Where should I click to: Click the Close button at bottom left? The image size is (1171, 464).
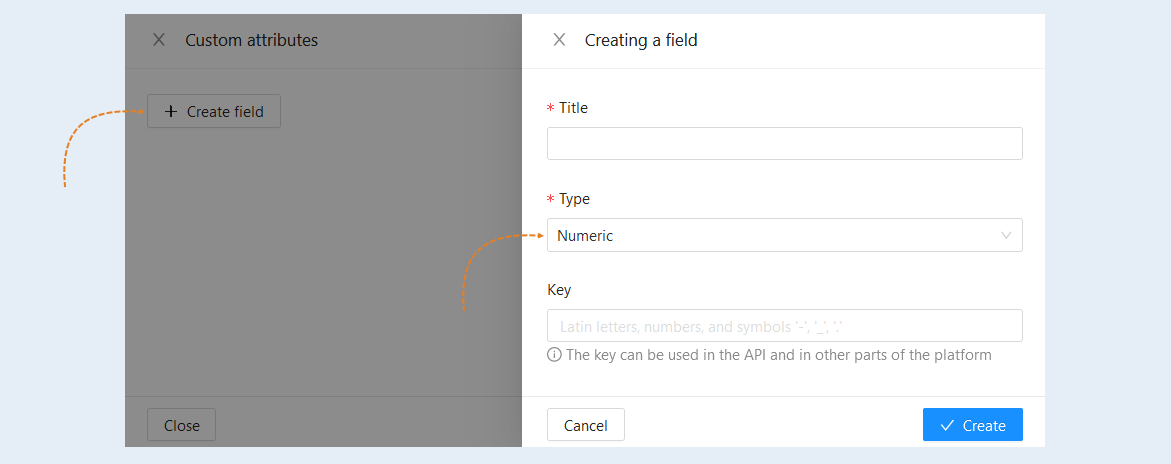[x=181, y=425]
